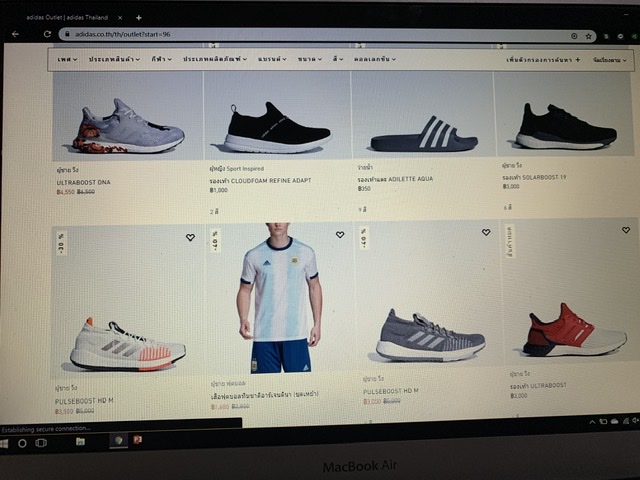Expand the ประเภทผลิตภัณฑ์ filter dropdown
Screen dimensions: 640x480
pyautogui.click(x=215, y=59)
